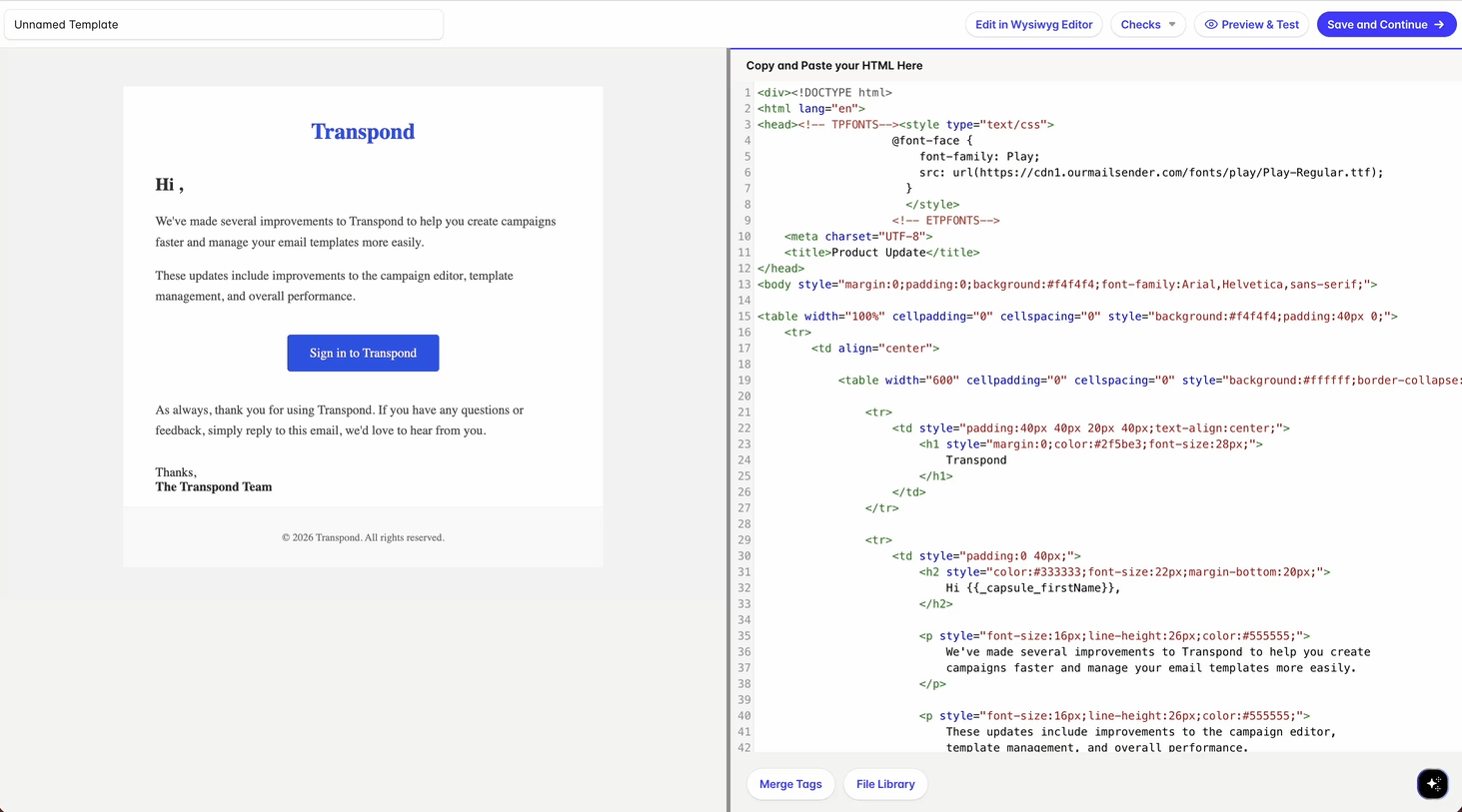Open Merge Tags
The image size is (1462, 812).
click(x=790, y=784)
